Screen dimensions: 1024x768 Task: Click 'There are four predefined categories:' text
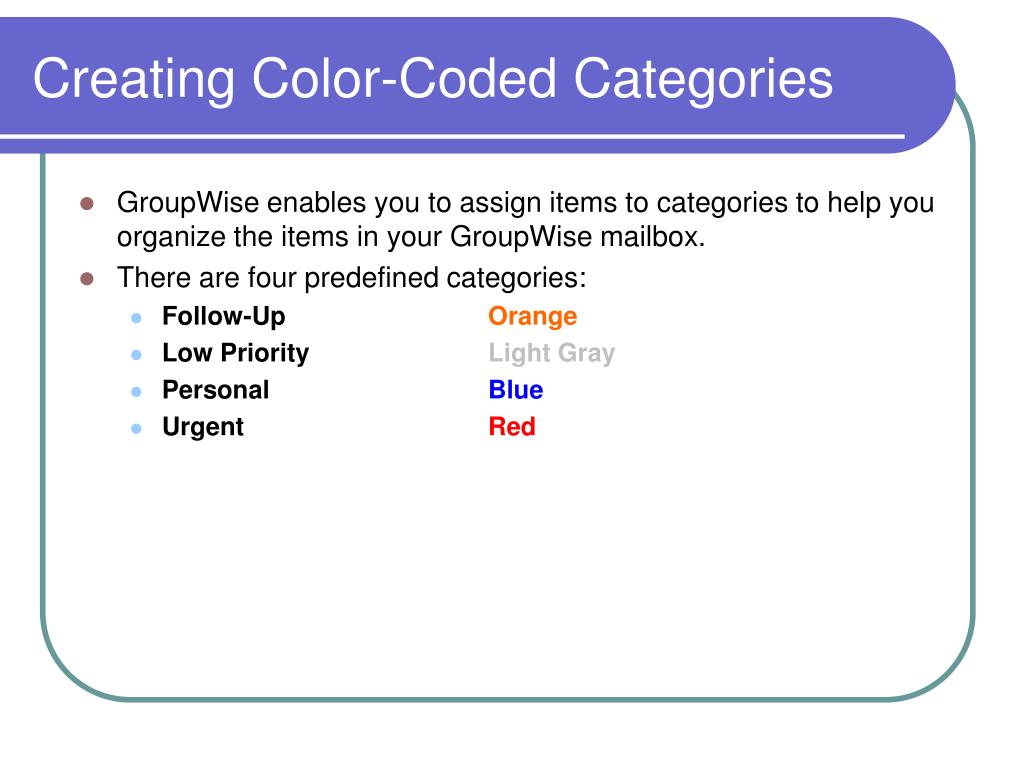point(352,278)
